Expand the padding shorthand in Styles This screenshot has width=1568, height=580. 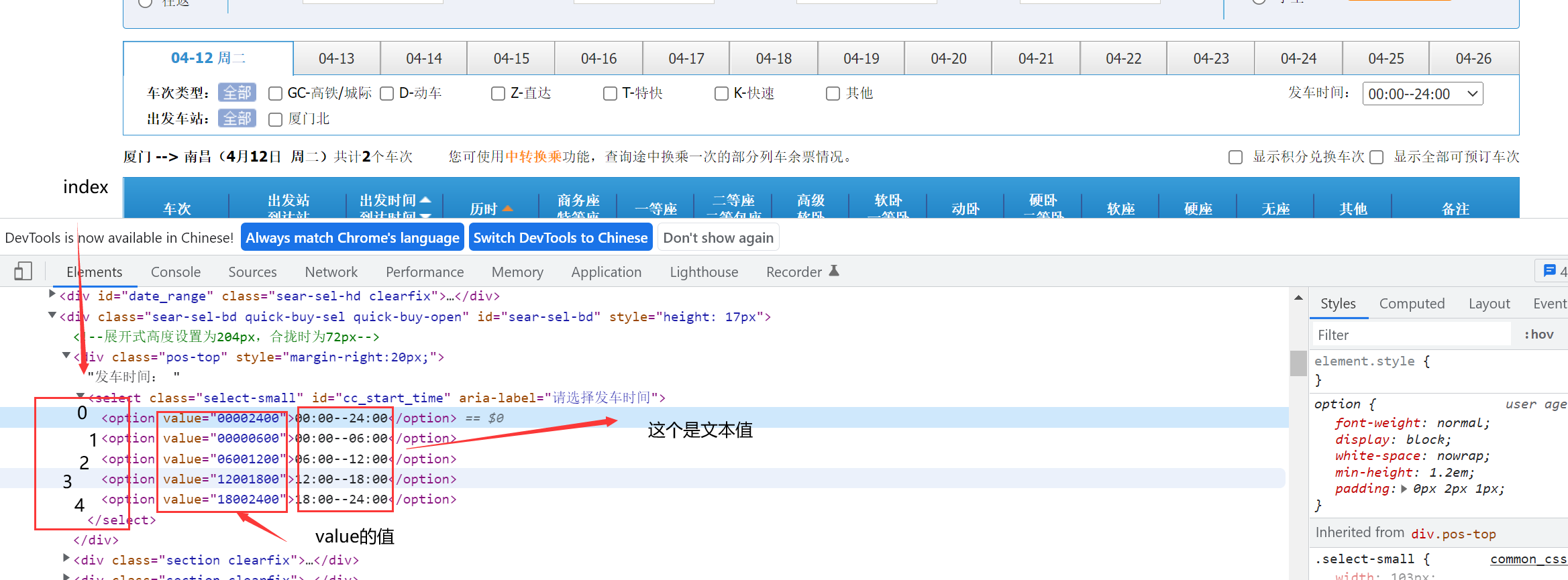click(x=1404, y=489)
